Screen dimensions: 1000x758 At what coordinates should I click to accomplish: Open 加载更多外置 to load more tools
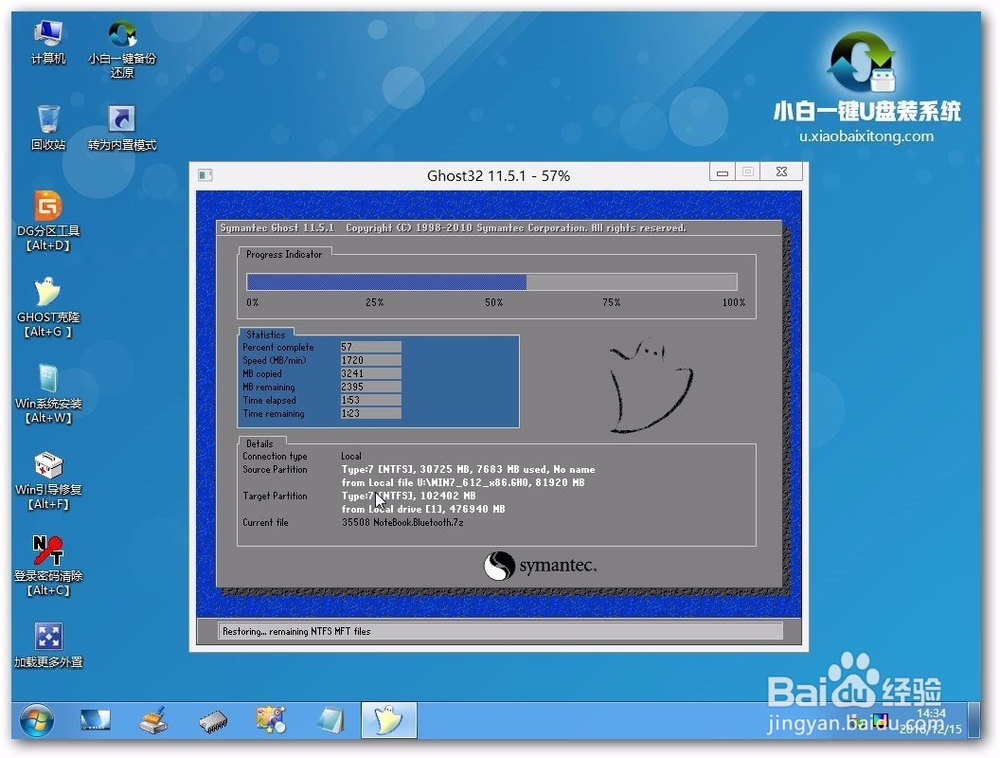point(47,637)
